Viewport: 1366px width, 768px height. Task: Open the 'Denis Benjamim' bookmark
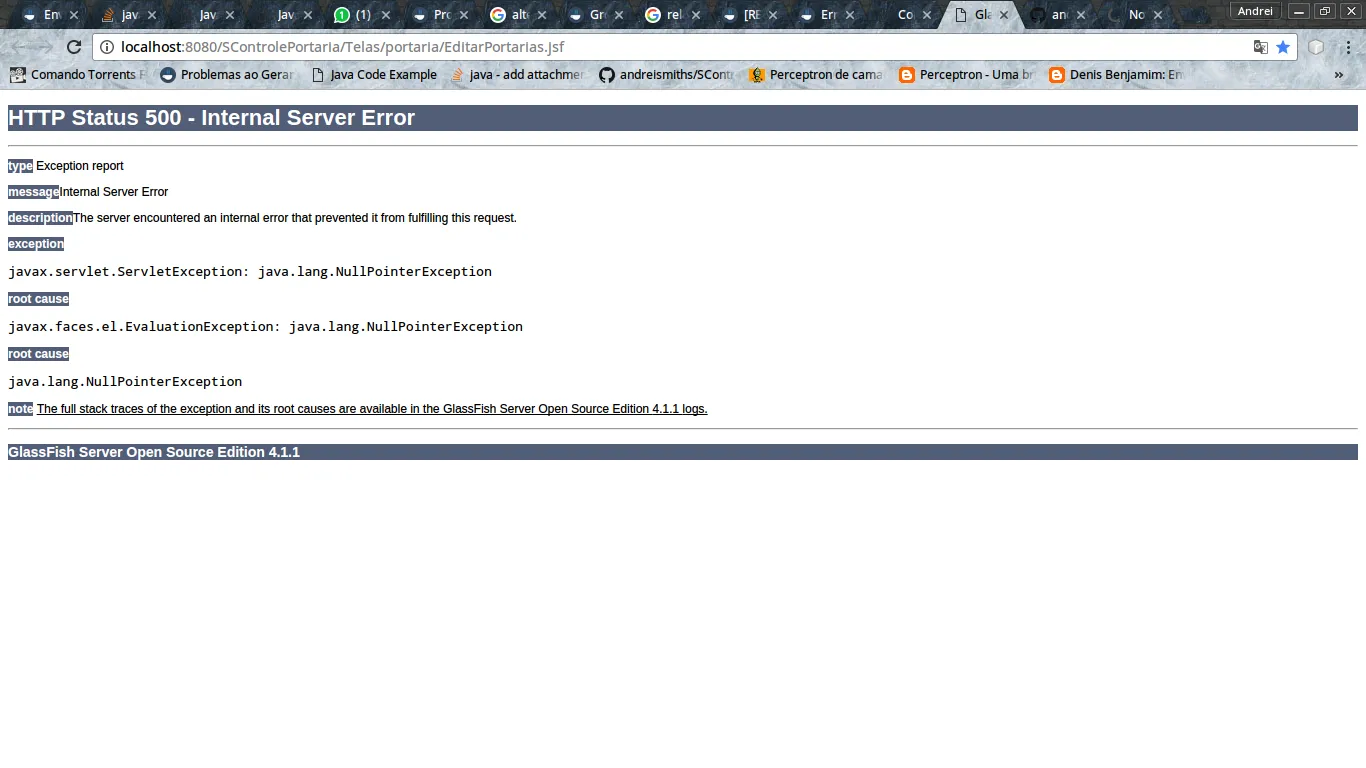coord(1116,75)
